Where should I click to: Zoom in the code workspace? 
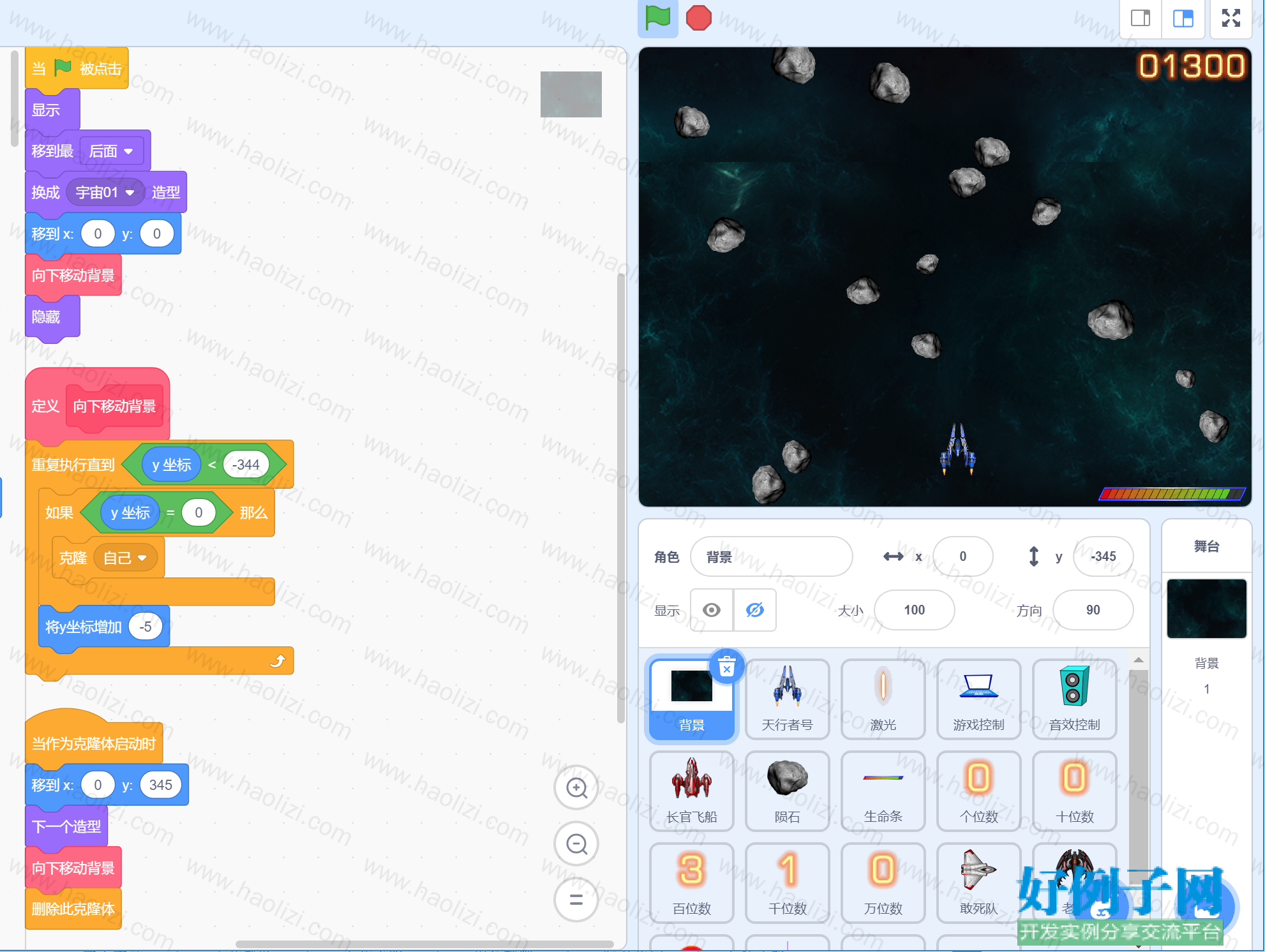tap(576, 788)
